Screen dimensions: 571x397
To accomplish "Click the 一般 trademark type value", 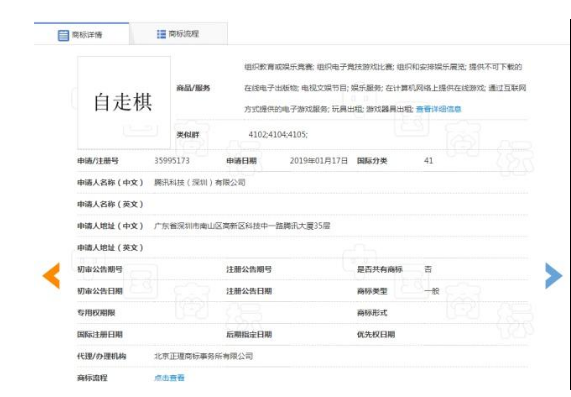I will (x=432, y=291).
